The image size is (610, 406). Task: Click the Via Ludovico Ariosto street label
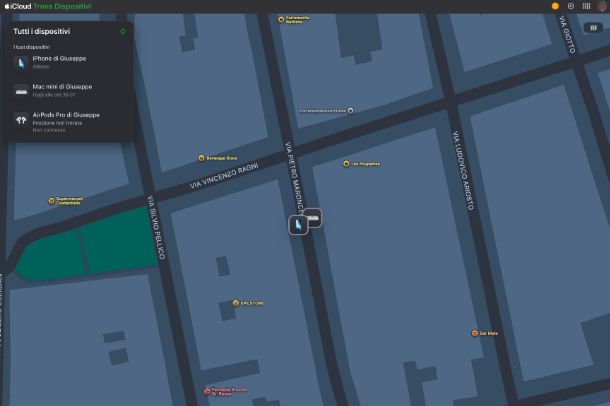click(463, 170)
